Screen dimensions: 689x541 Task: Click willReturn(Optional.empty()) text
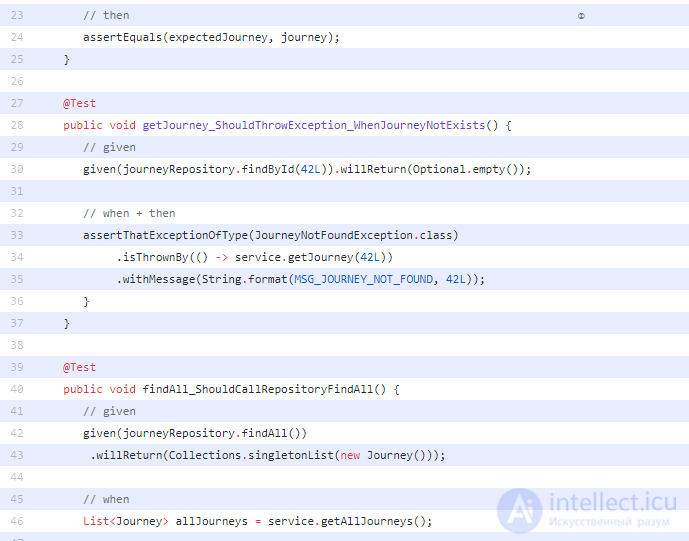tap(432, 169)
